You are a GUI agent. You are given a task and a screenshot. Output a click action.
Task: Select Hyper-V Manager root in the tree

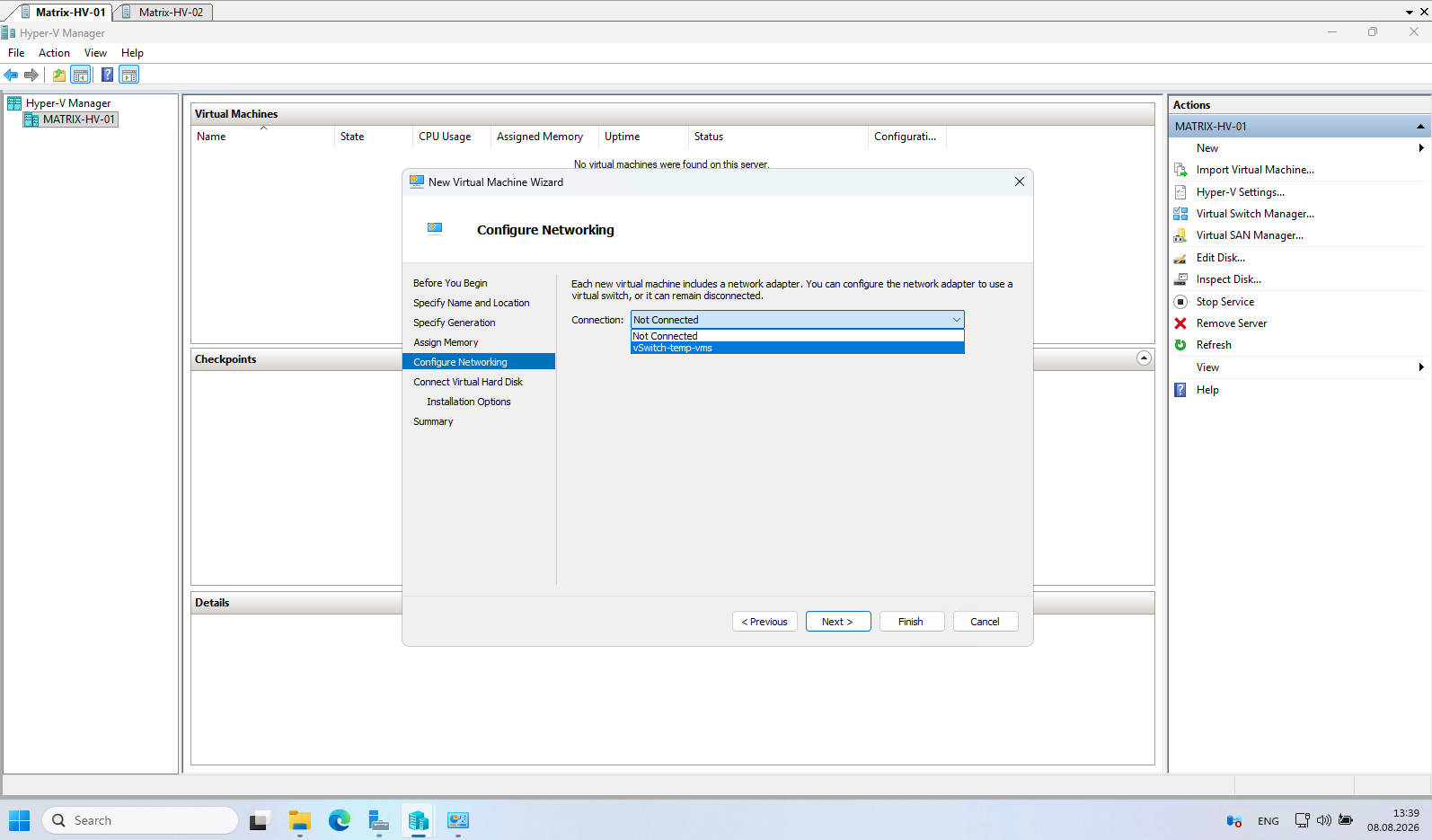(x=68, y=103)
